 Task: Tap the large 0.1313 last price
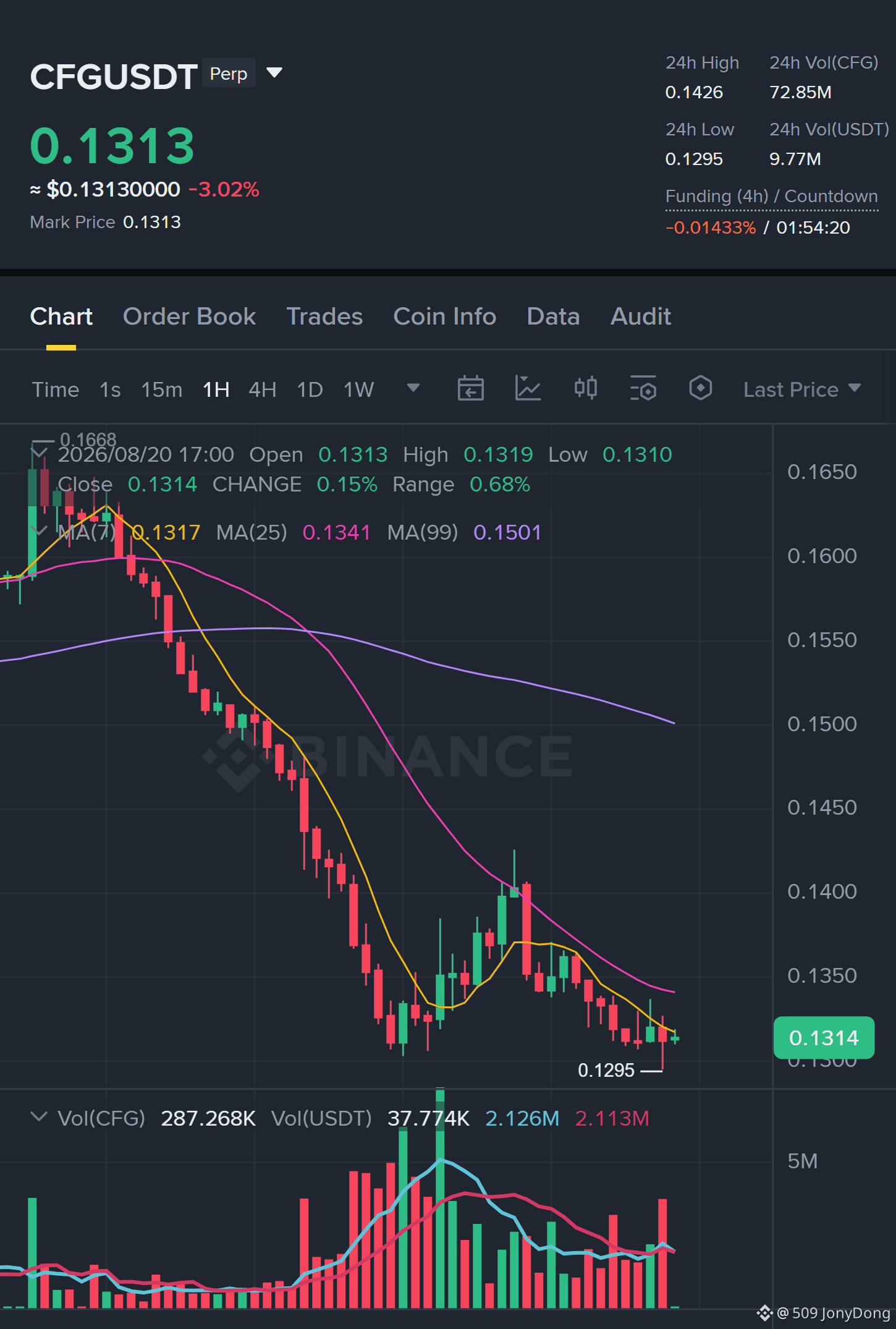coord(112,146)
